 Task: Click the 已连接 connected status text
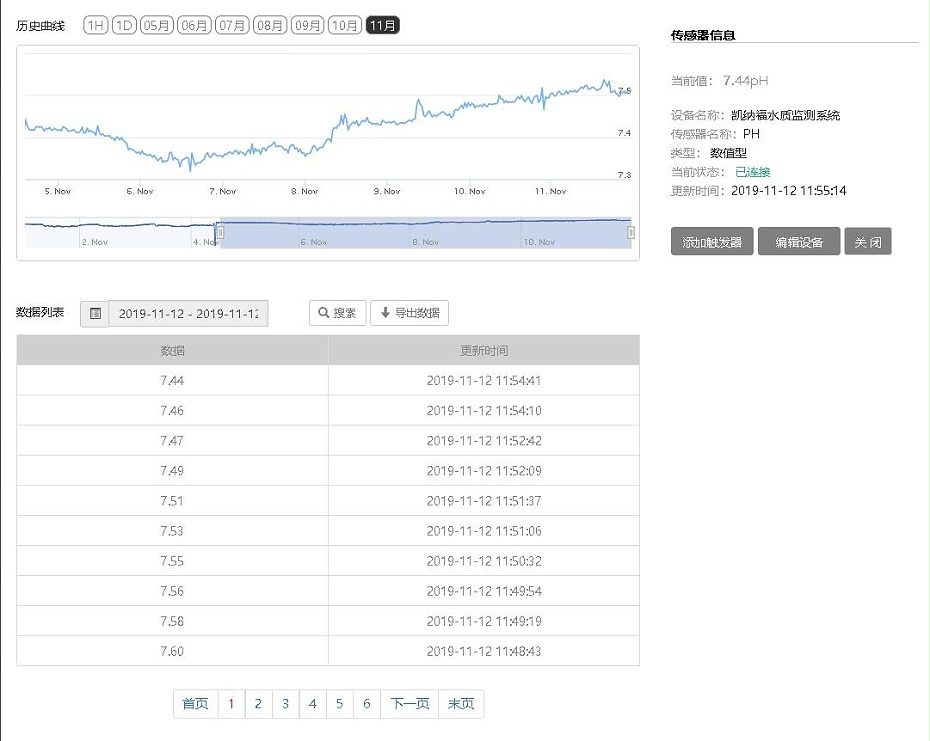753,172
